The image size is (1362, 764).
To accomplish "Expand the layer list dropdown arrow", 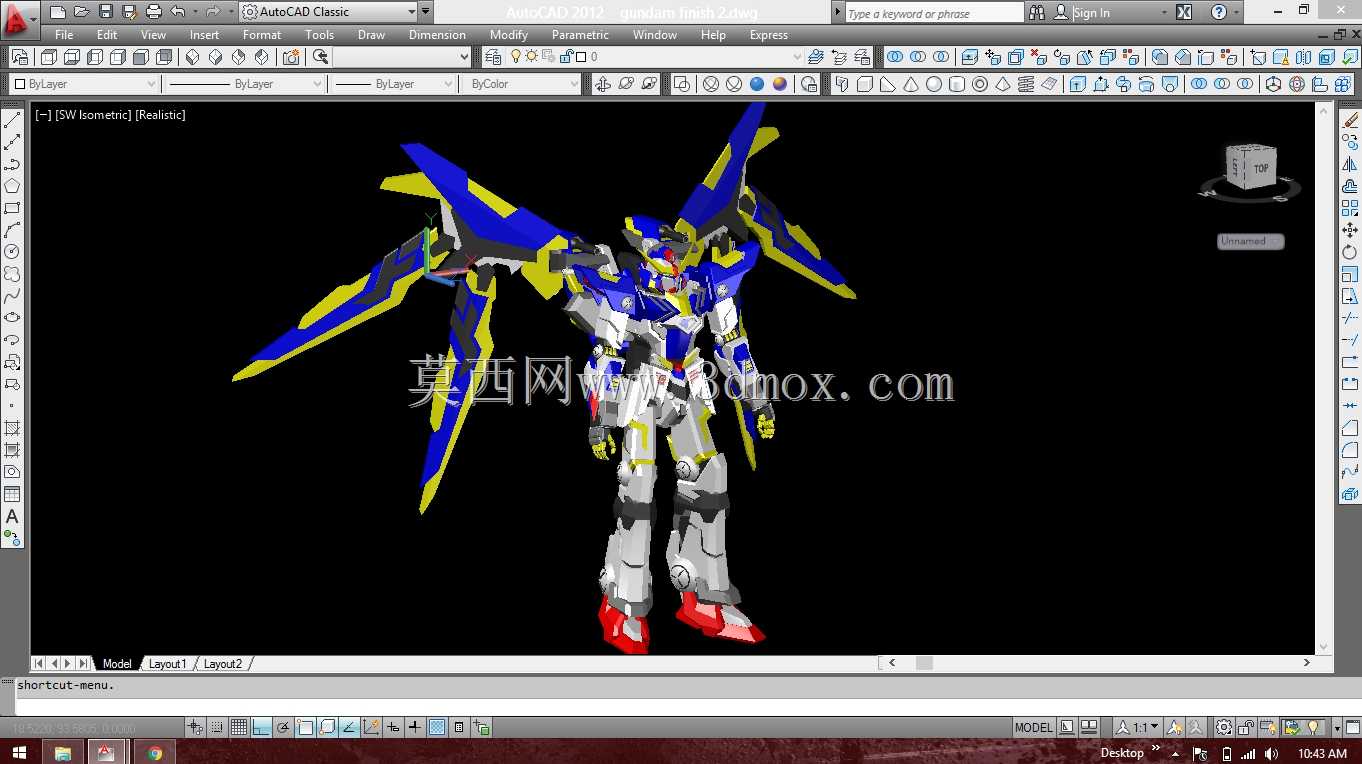I will (x=797, y=57).
